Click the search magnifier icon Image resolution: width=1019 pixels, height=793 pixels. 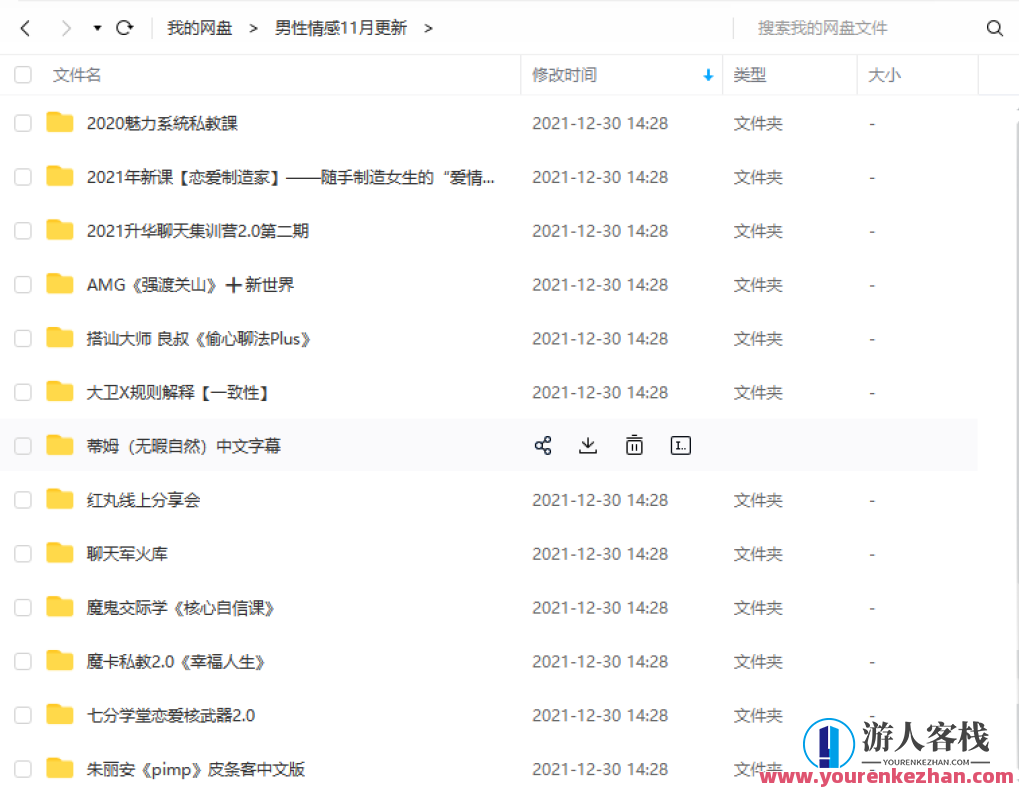point(994,28)
